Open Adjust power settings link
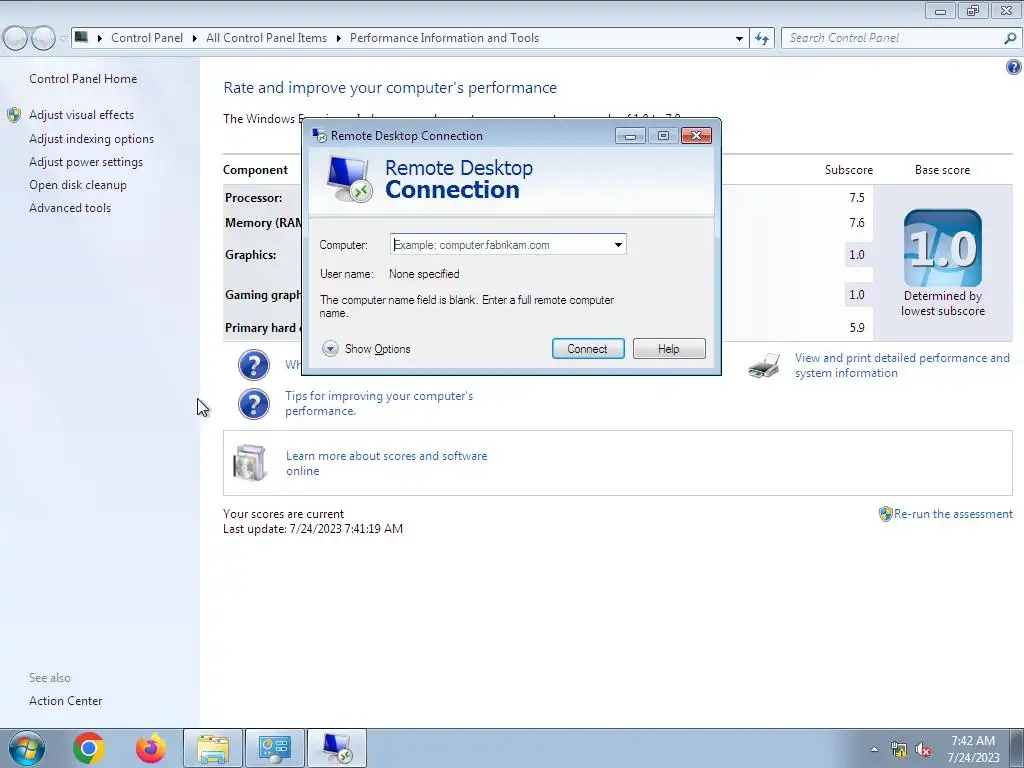The image size is (1024, 768). [x=86, y=162]
